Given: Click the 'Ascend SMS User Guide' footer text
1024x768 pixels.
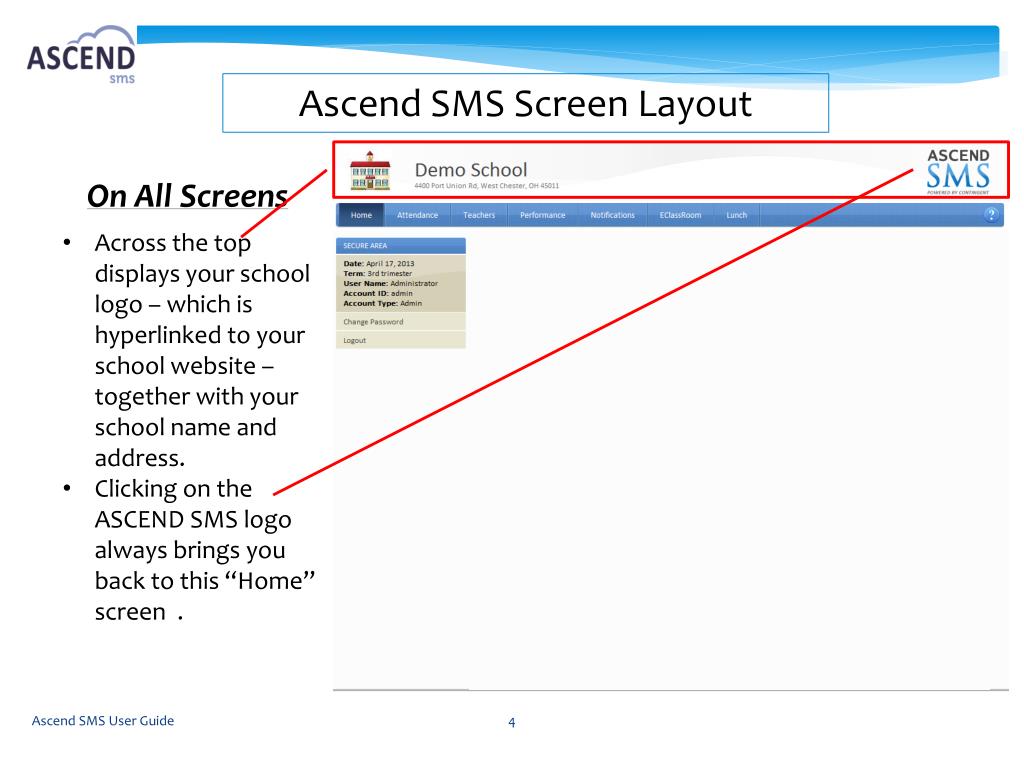Looking at the screenshot, I should (x=103, y=720).
